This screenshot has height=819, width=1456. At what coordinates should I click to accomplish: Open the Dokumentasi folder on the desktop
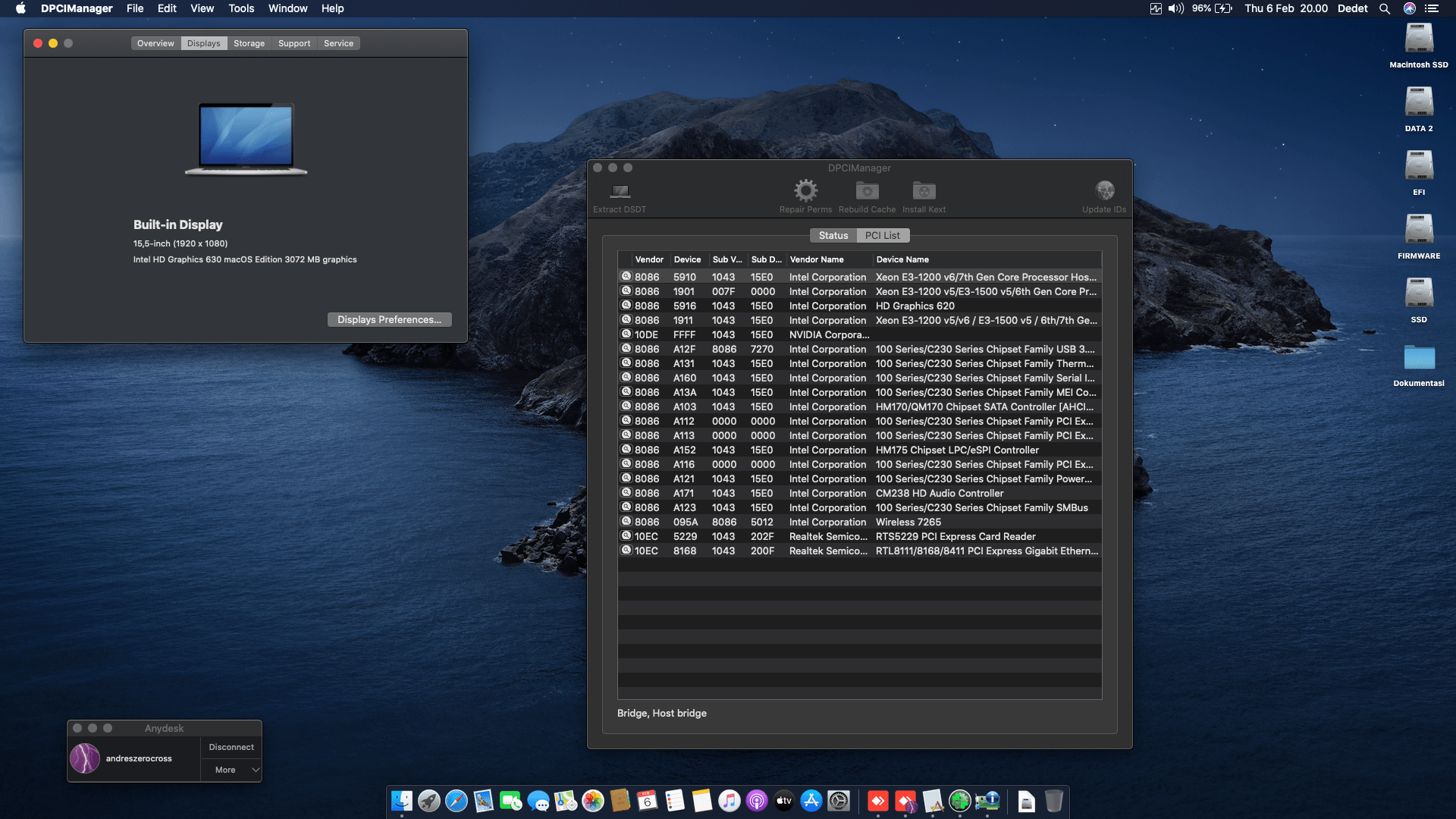(x=1419, y=358)
